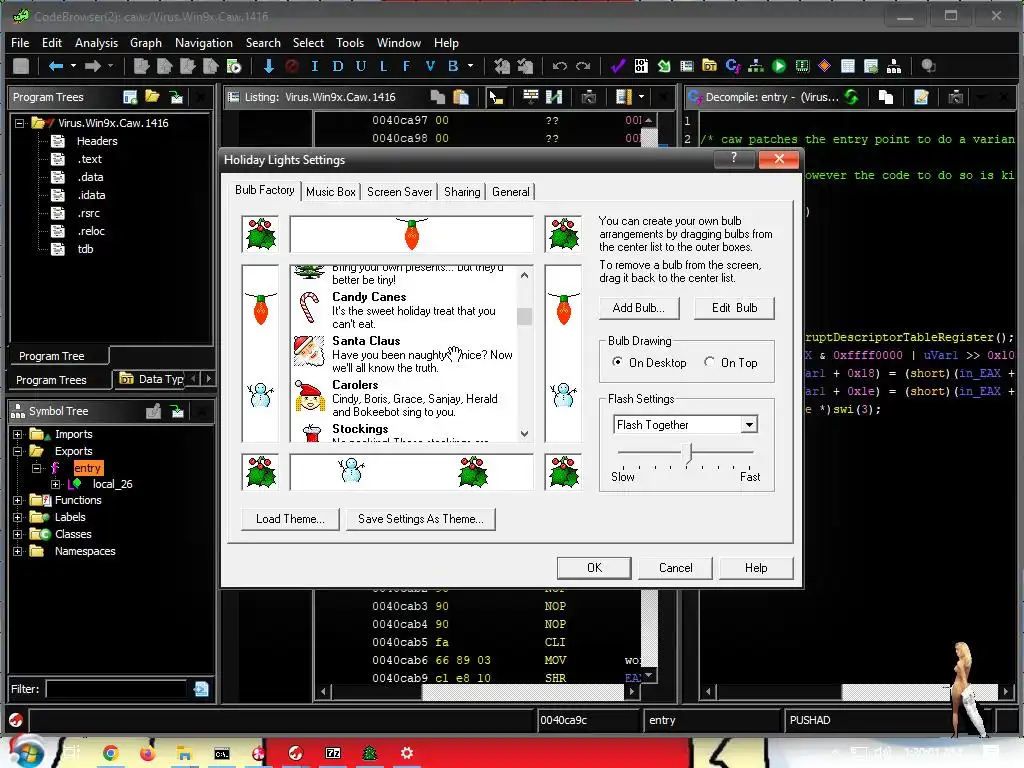This screenshot has height=768, width=1024.
Task: Collapse the Exports node in Symbol Tree
Action: click(18, 451)
